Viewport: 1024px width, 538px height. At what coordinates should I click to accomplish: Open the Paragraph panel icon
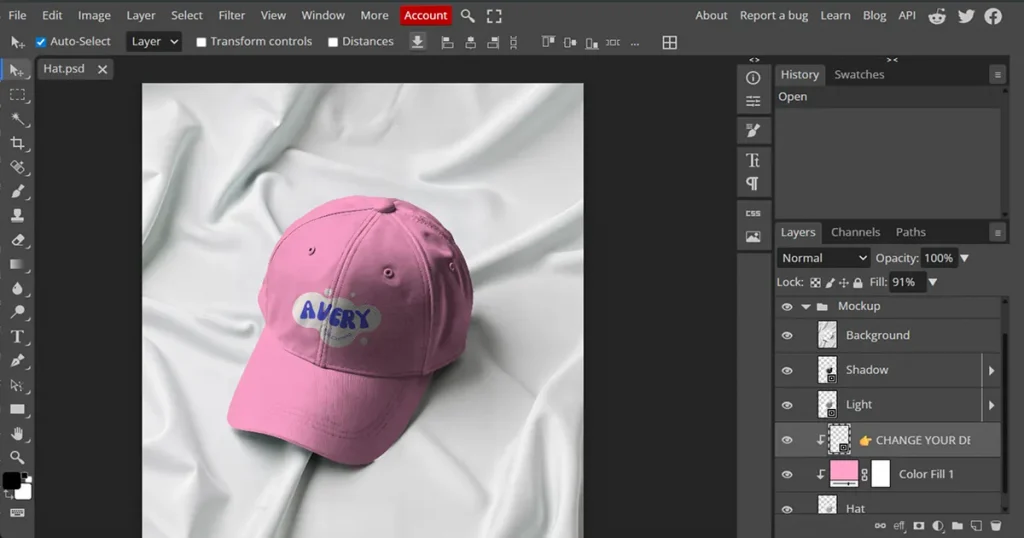click(x=753, y=183)
